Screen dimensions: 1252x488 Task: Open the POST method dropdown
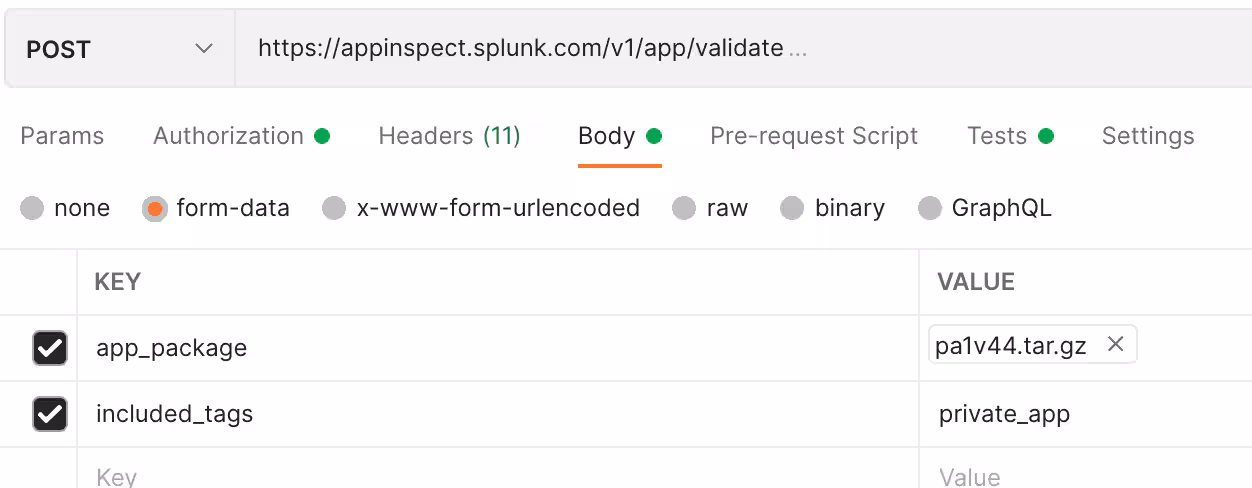tap(119, 49)
